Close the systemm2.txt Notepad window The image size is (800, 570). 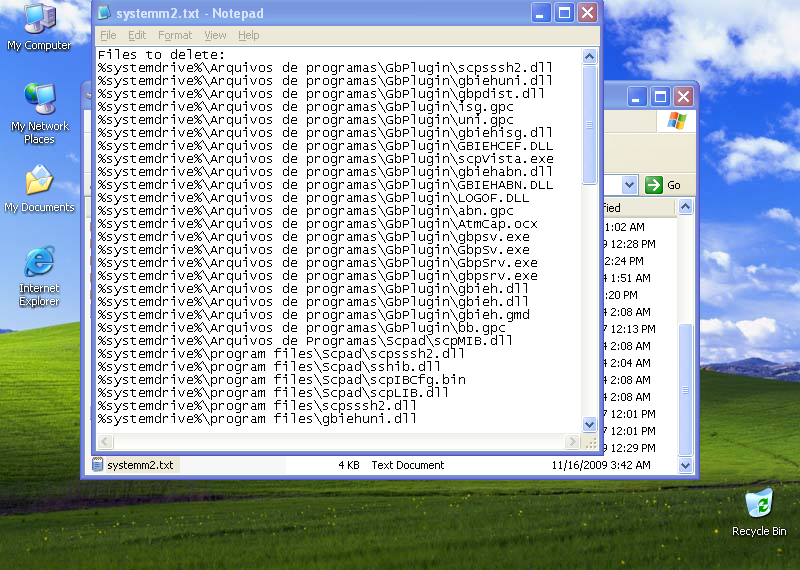tap(588, 13)
